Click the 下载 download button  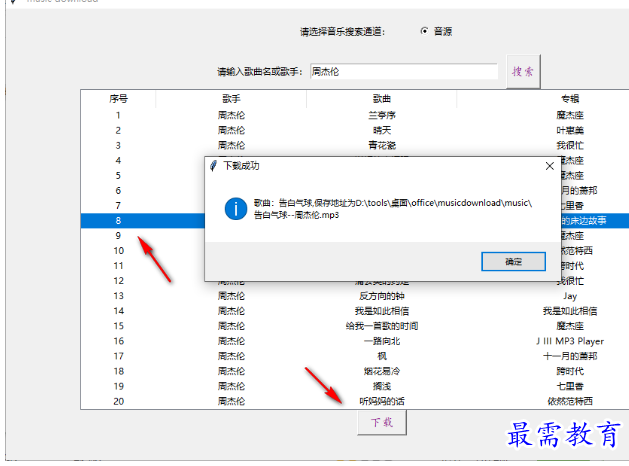[x=381, y=422]
